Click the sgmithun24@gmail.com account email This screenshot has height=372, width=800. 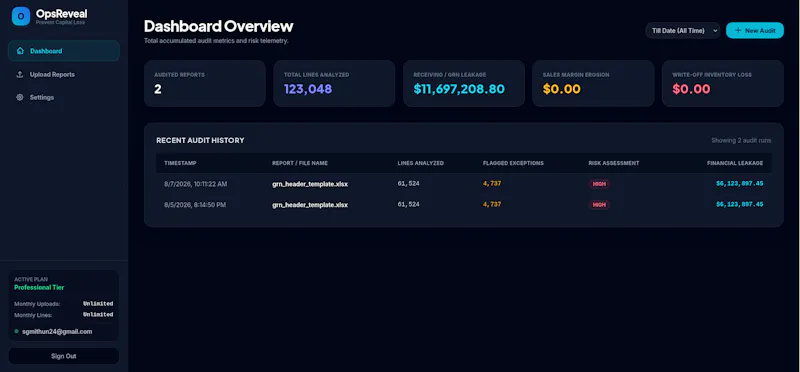tap(57, 332)
